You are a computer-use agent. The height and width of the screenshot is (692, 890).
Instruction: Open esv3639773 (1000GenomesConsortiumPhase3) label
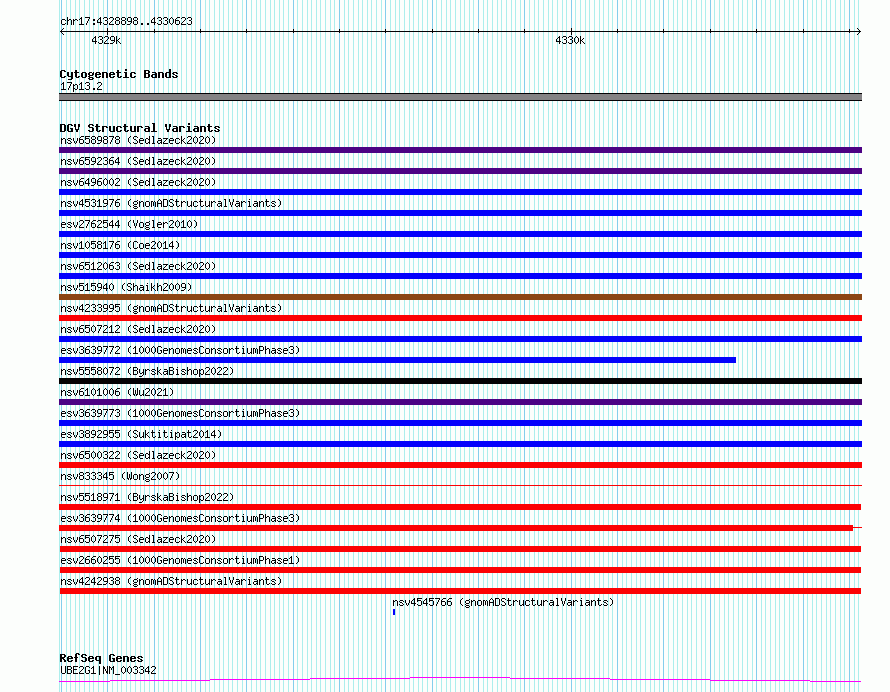[x=180, y=413]
